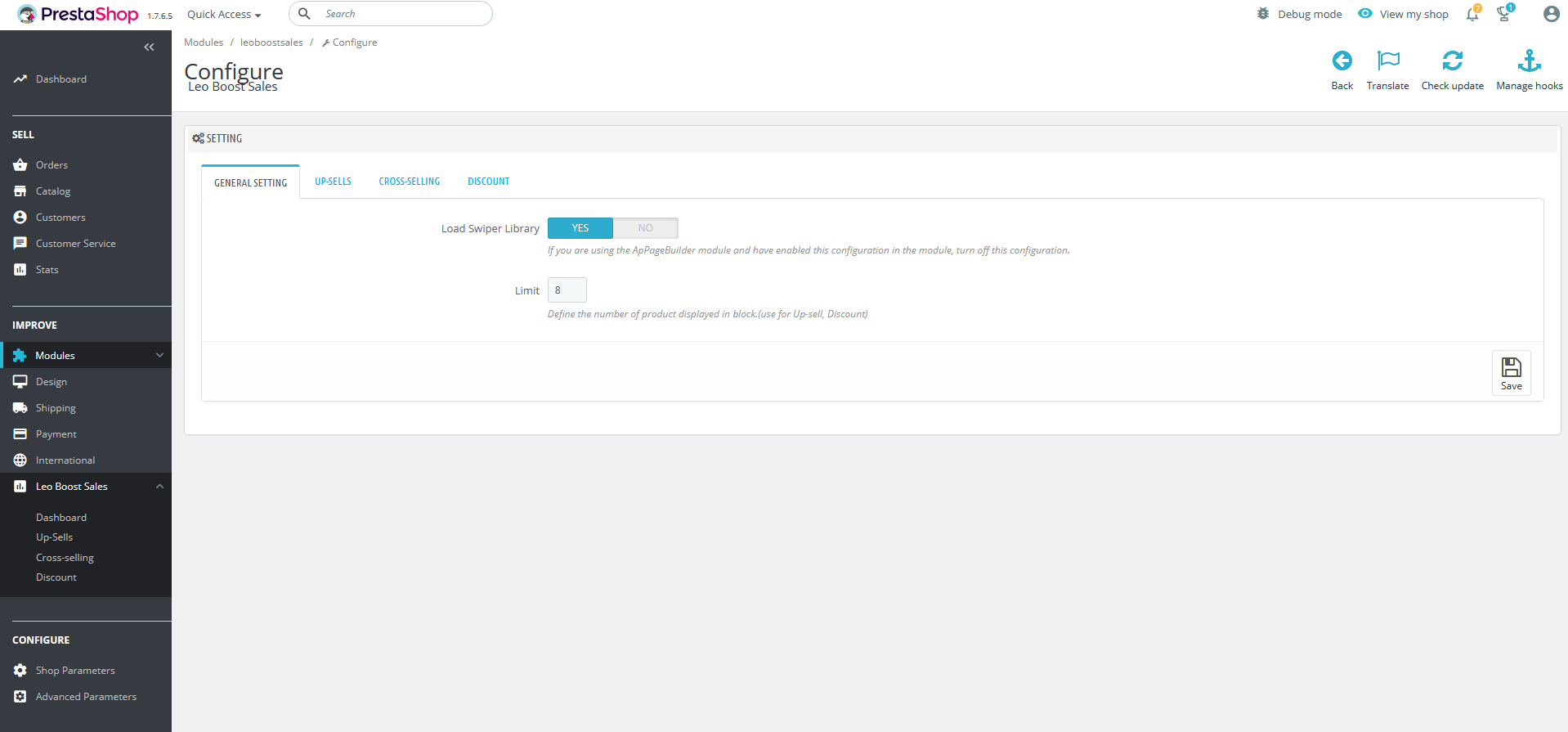Click the International label in sidebar
This screenshot has width=1568, height=732.
pos(65,460)
